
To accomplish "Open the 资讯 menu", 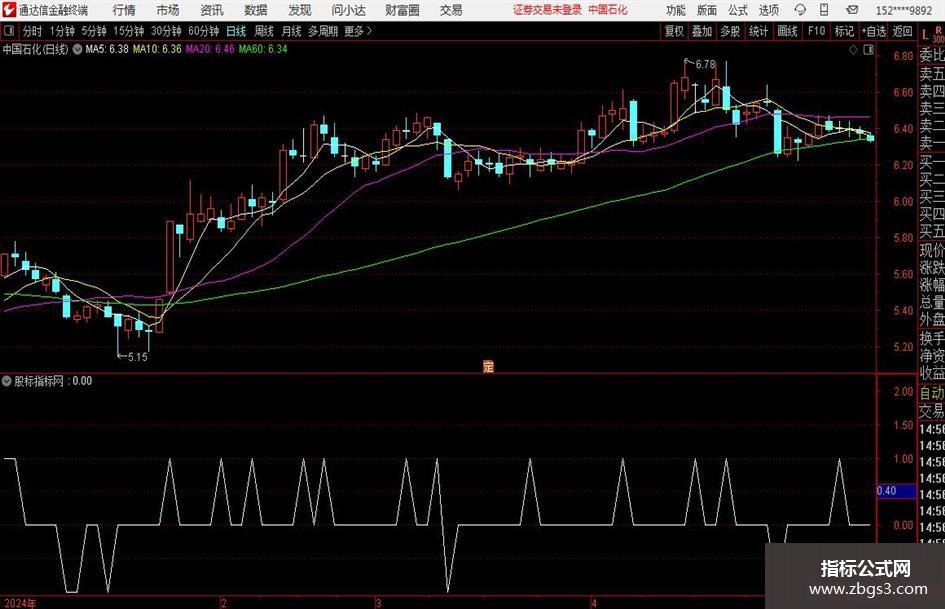I will coord(212,10).
